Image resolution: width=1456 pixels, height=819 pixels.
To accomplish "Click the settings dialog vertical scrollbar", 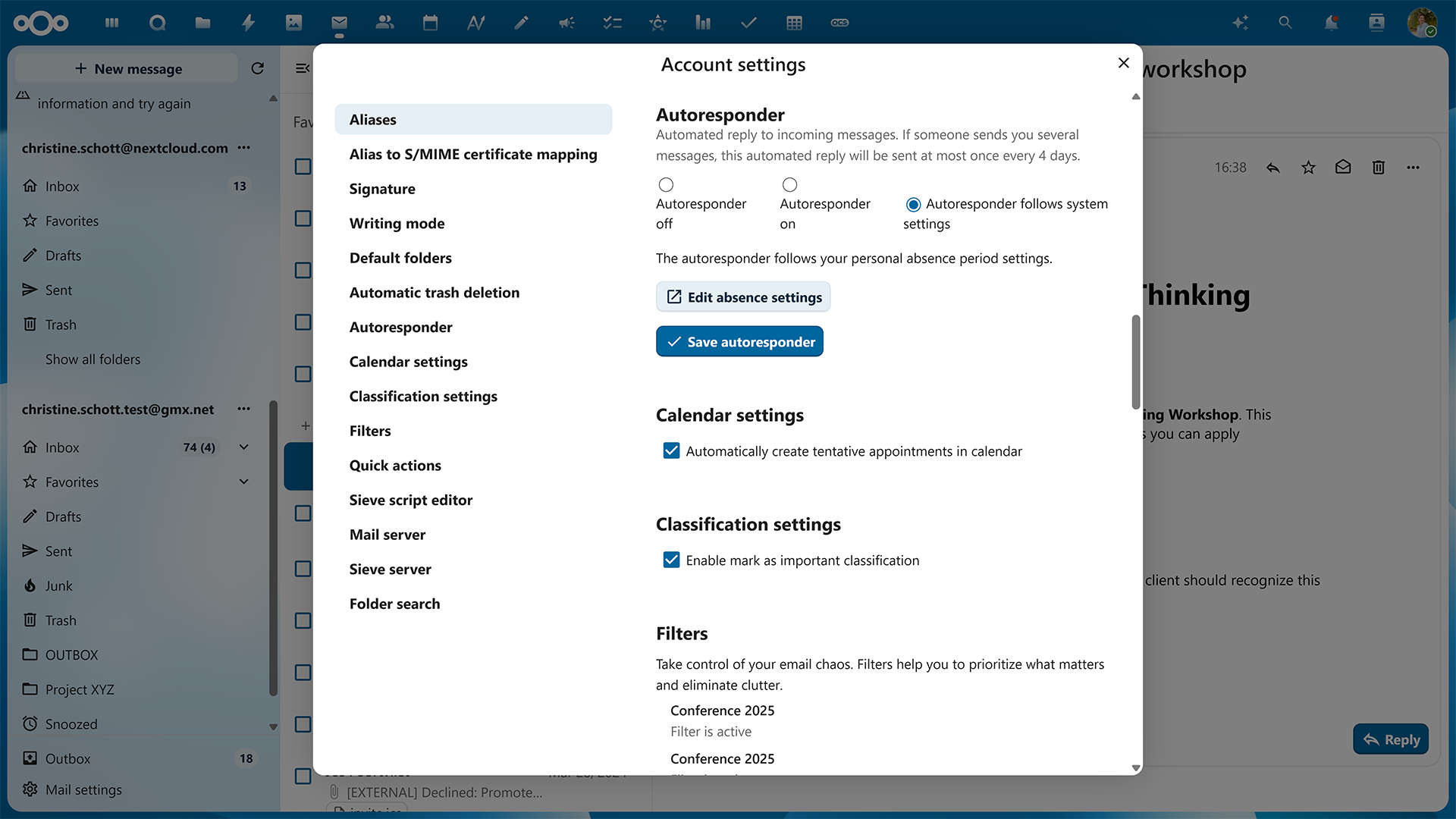I will [1135, 362].
